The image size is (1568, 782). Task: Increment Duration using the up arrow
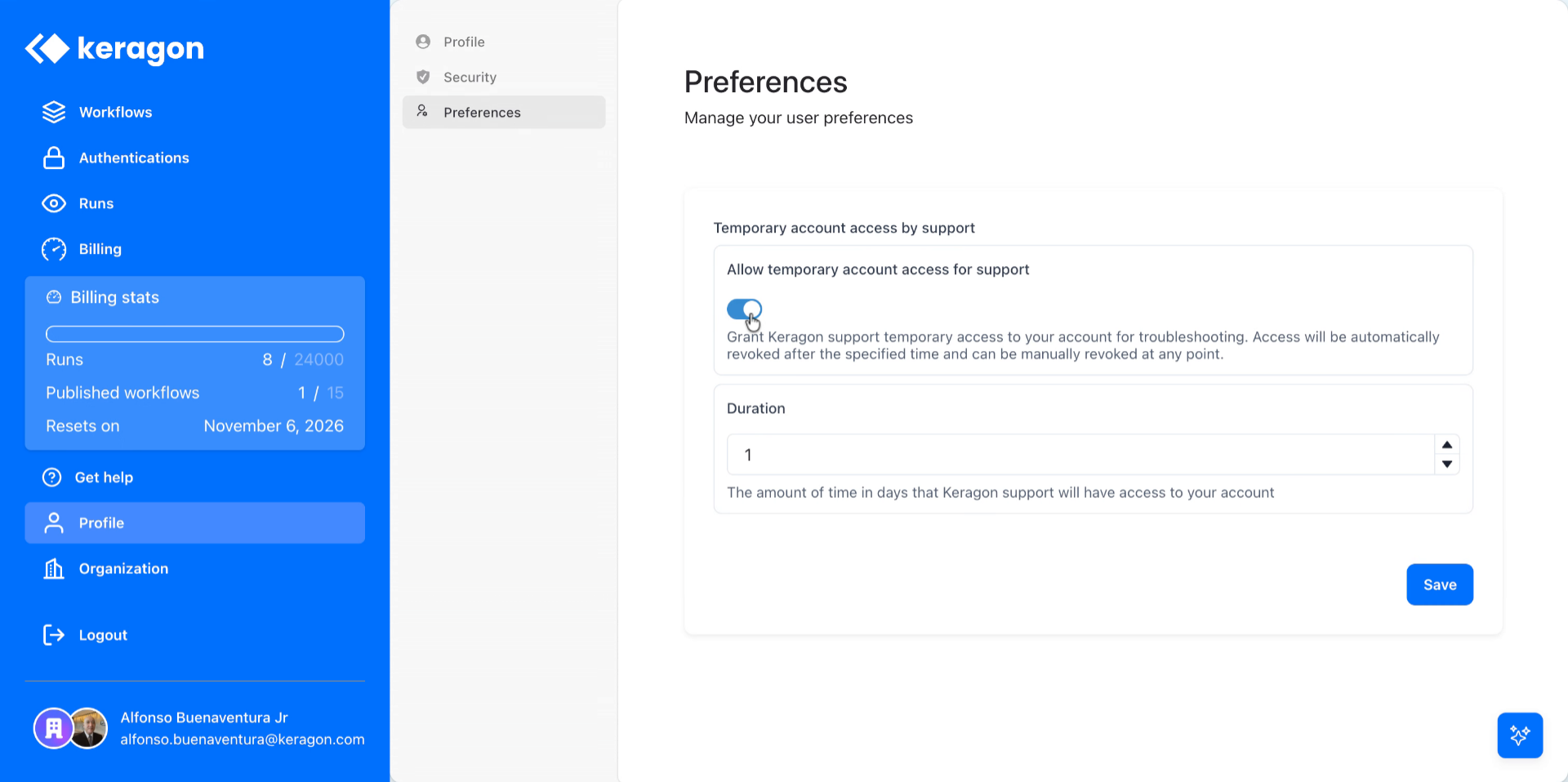[1445, 444]
